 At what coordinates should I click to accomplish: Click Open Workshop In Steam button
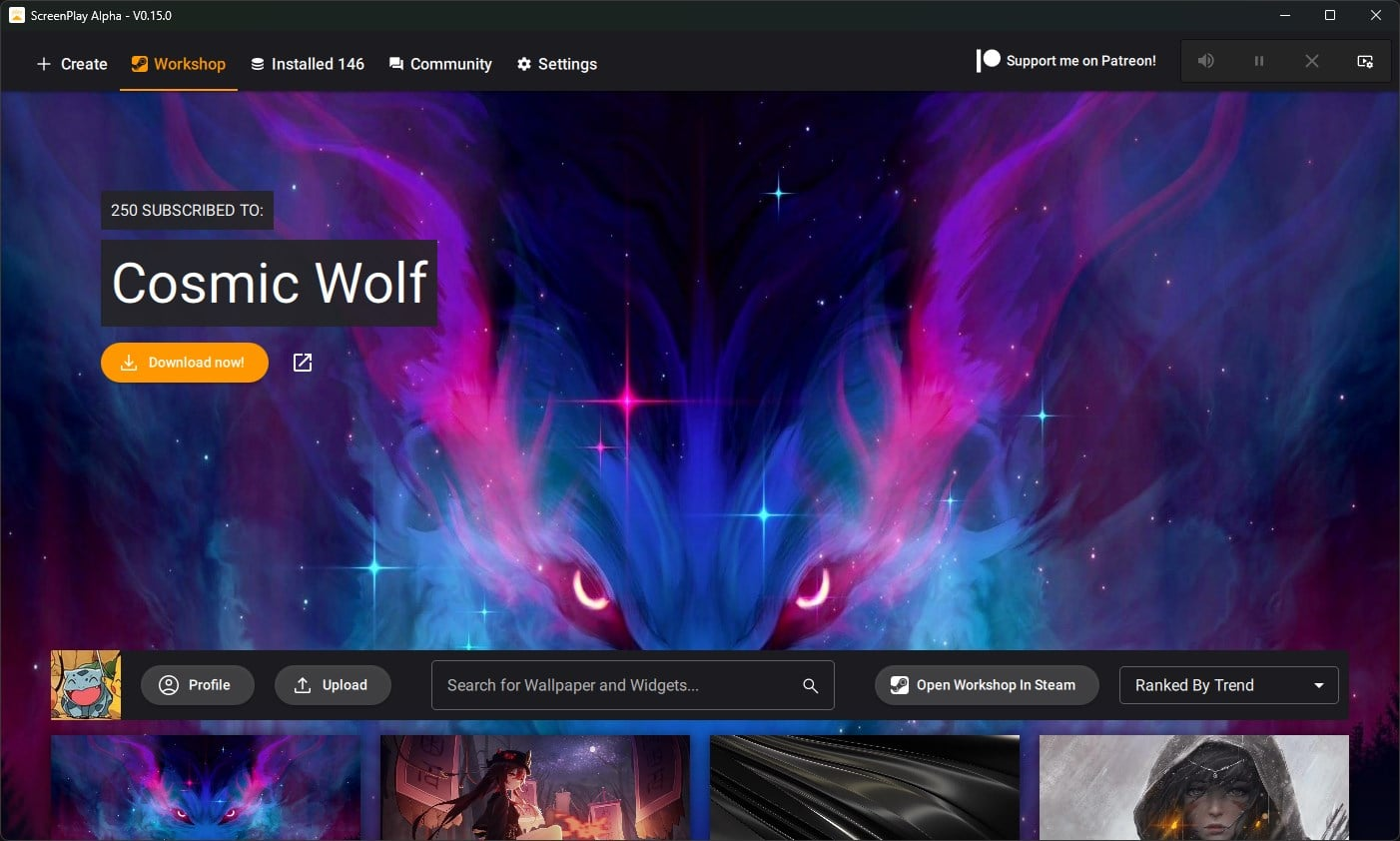point(986,685)
